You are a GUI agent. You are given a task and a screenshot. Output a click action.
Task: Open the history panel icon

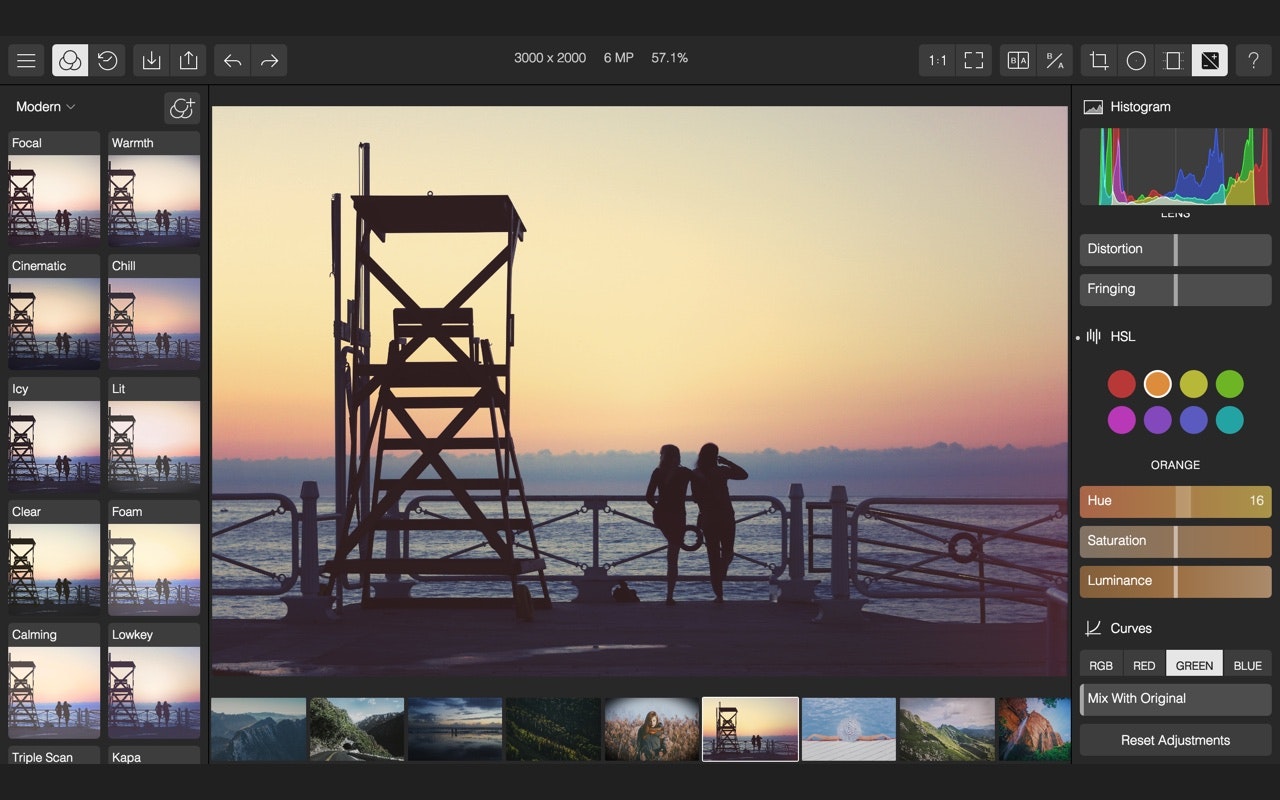click(x=107, y=61)
